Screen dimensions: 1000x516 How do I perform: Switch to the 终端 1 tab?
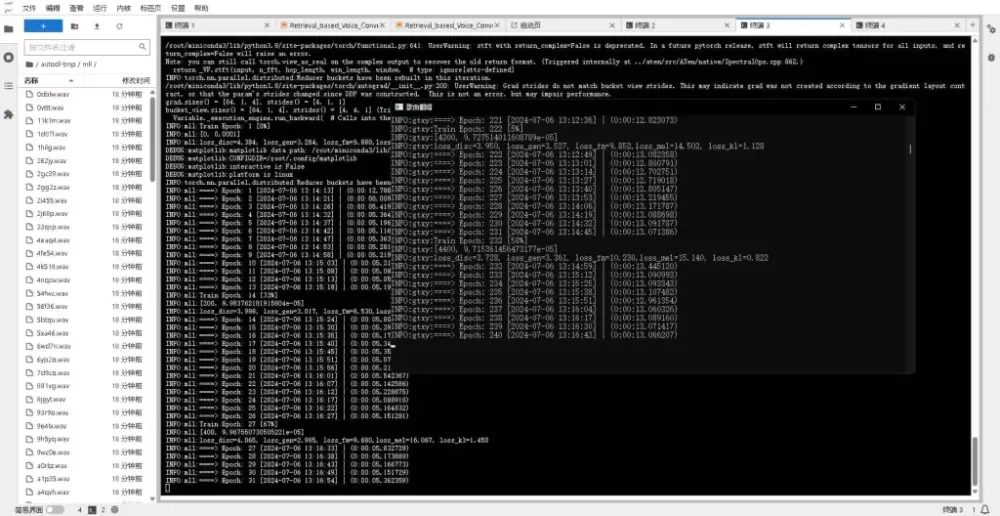[217, 26]
